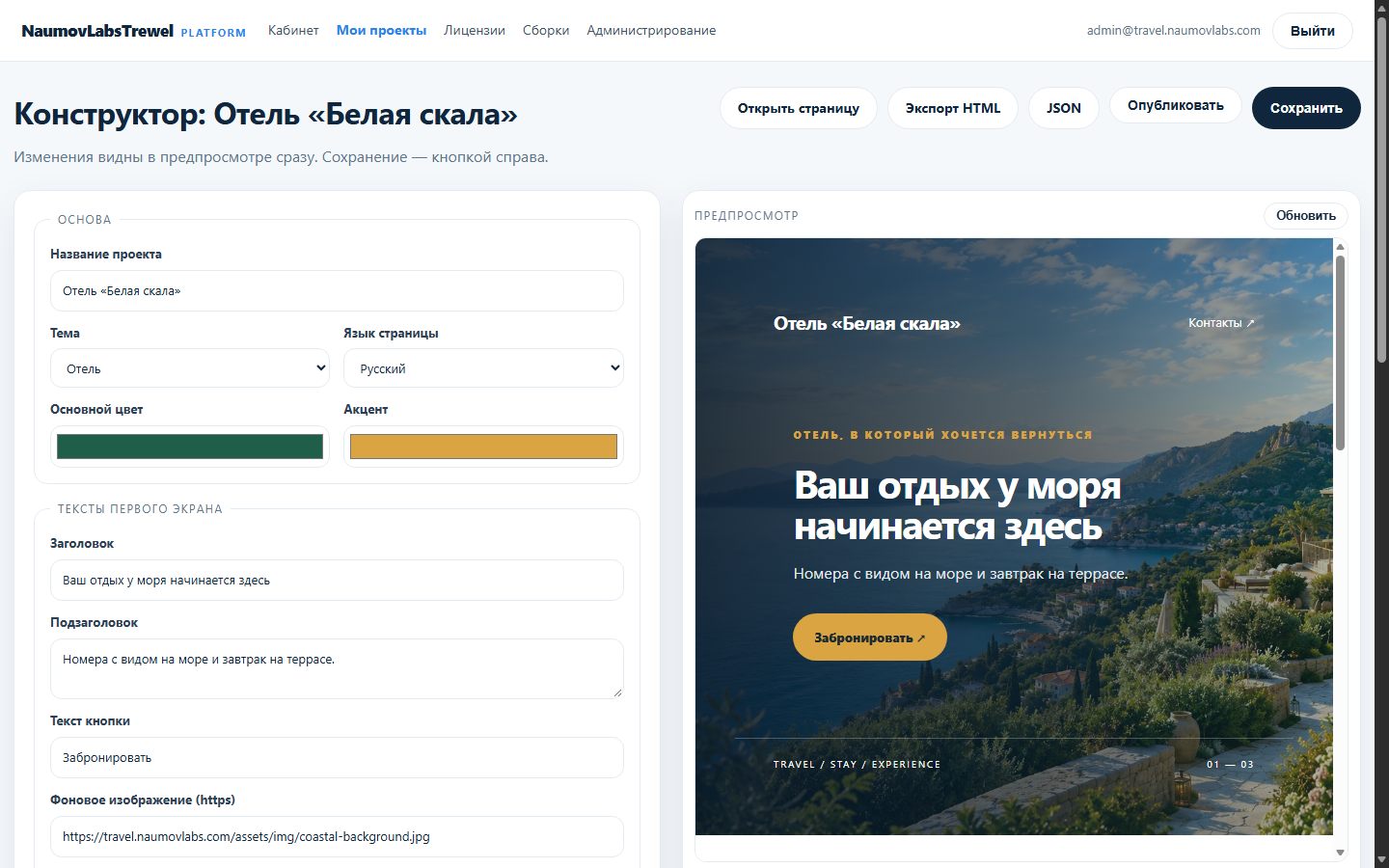Click the Выйти logout button
The height and width of the screenshot is (868, 1389).
tap(1313, 31)
